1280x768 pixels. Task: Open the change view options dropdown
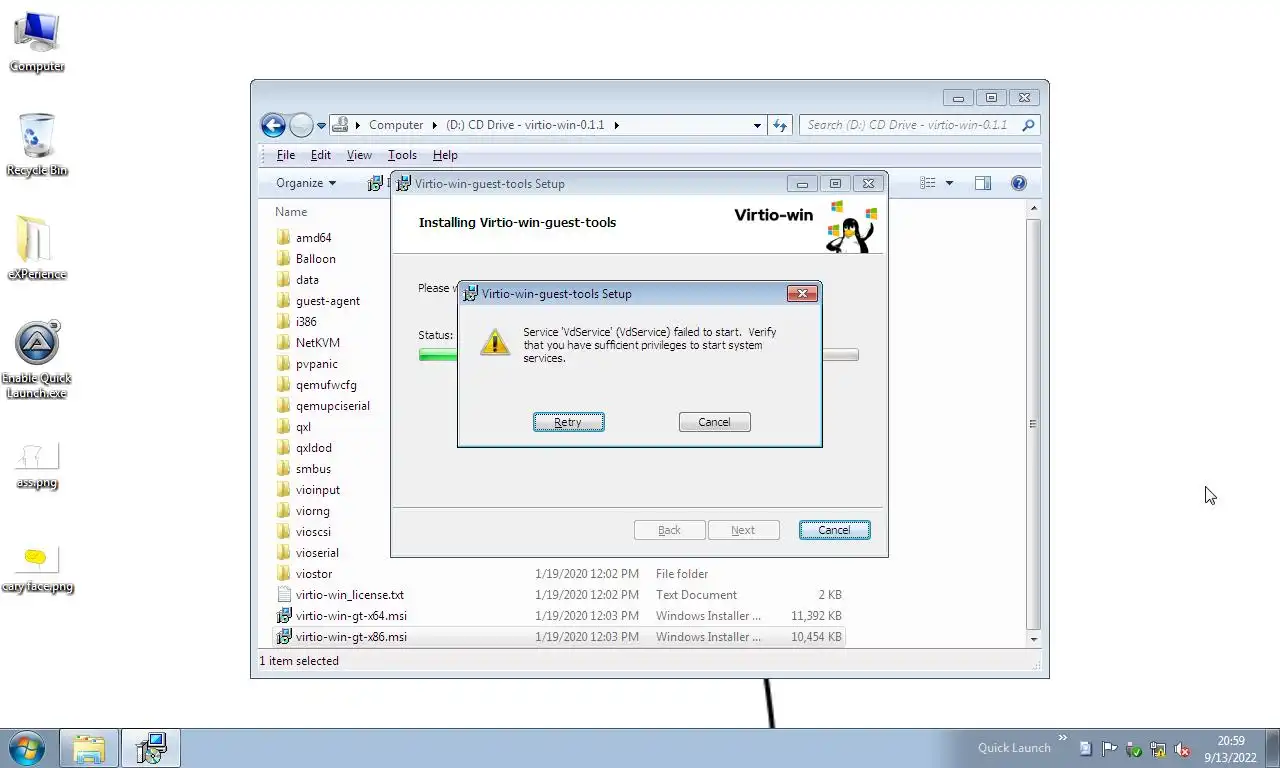pyautogui.click(x=949, y=183)
